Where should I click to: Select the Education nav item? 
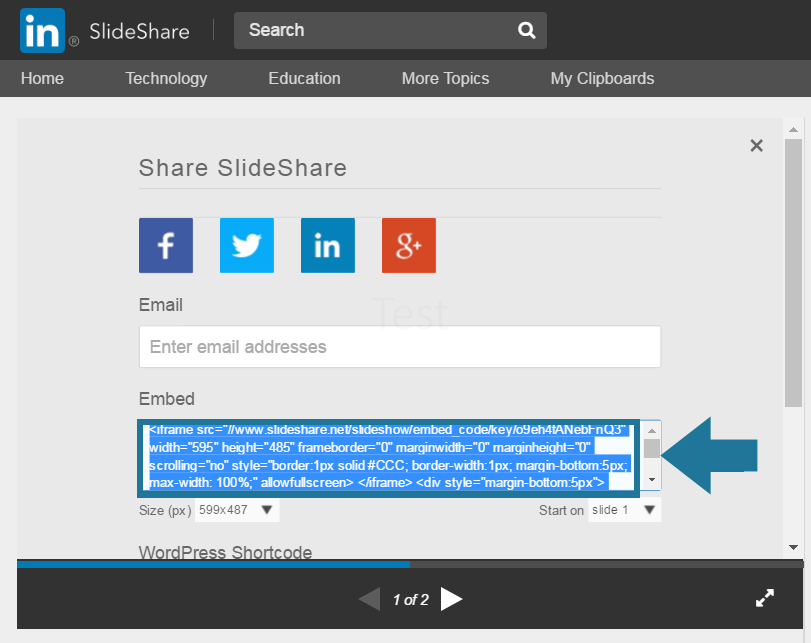304,78
